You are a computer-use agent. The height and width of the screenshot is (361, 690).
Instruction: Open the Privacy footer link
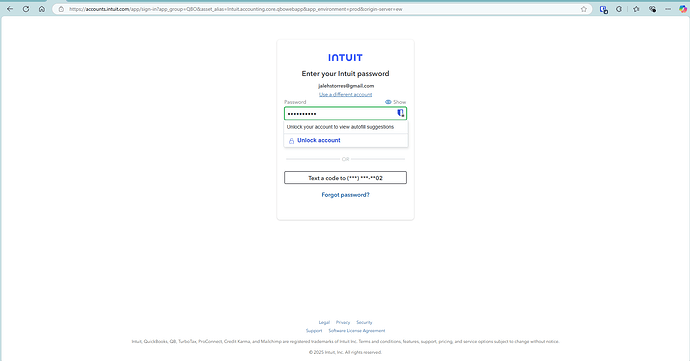pos(343,322)
